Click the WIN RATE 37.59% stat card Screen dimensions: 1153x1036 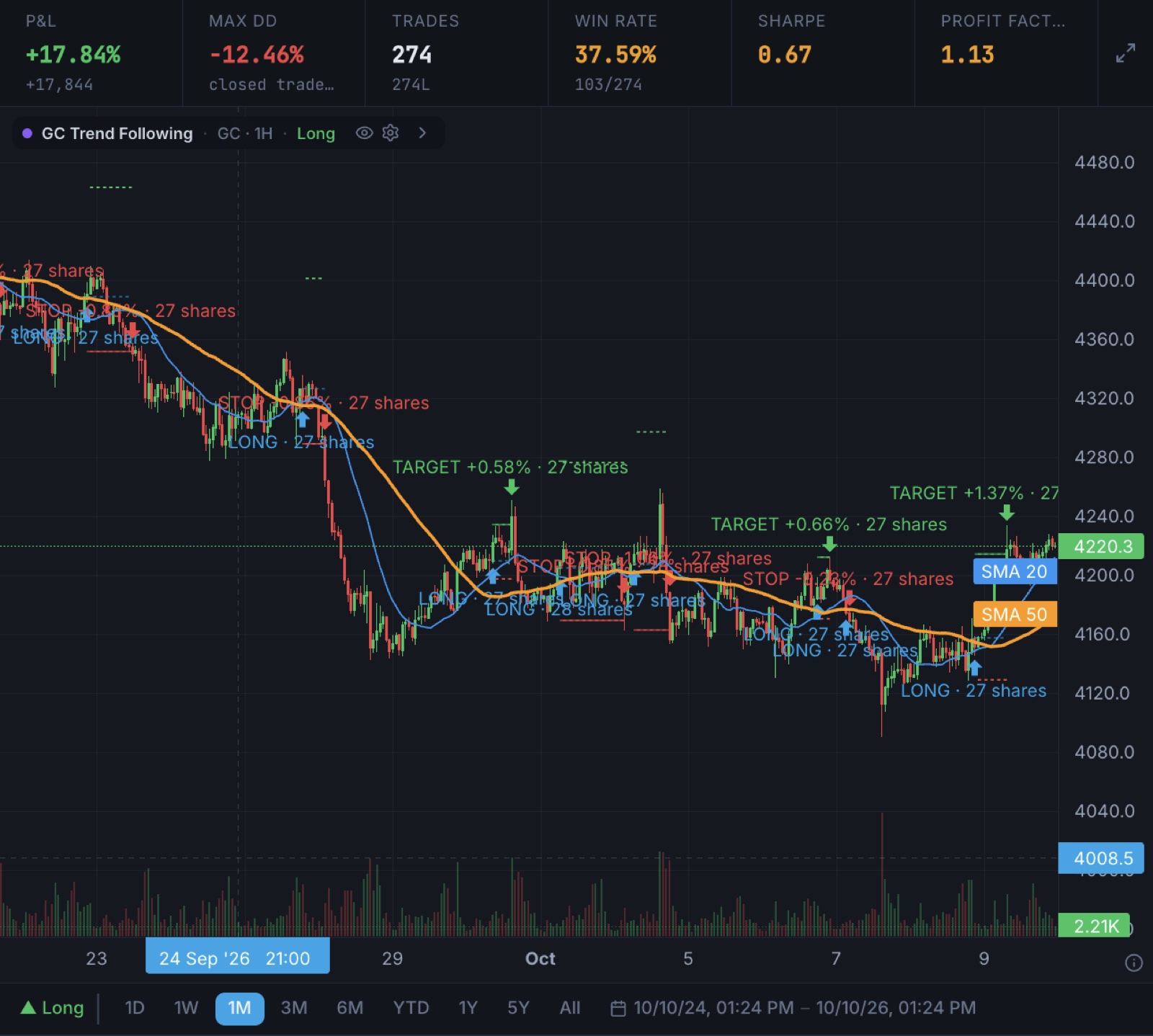640,53
